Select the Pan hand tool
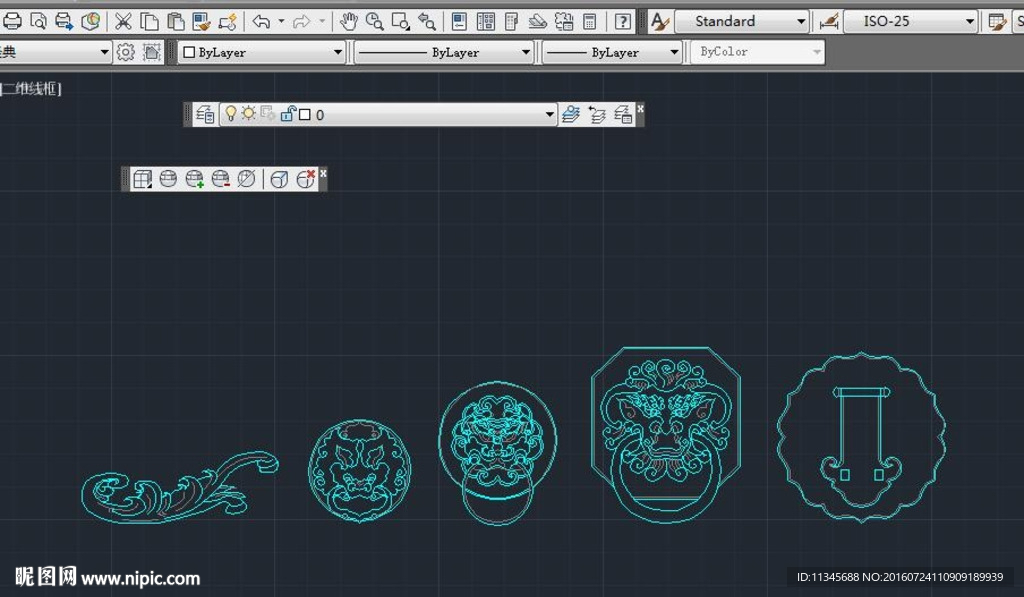 click(x=349, y=21)
